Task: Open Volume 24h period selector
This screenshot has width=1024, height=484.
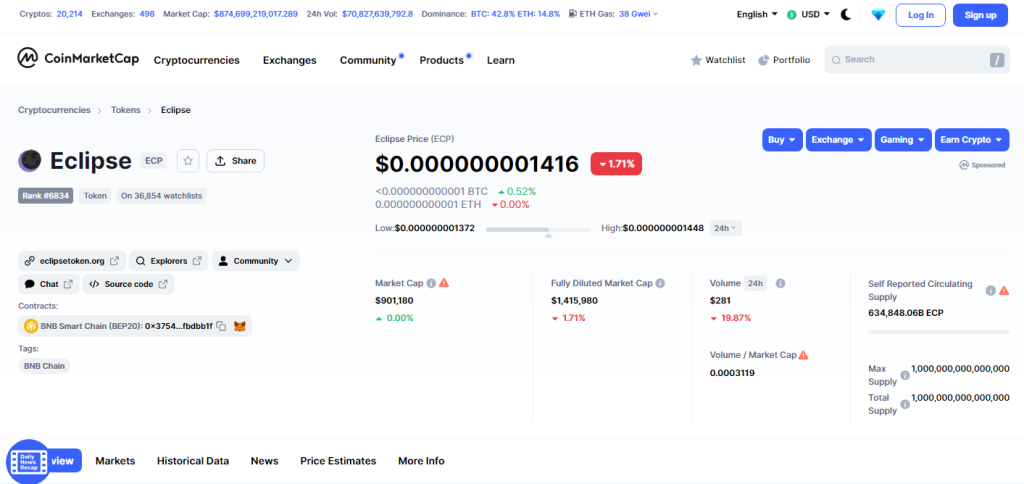Action: point(756,283)
